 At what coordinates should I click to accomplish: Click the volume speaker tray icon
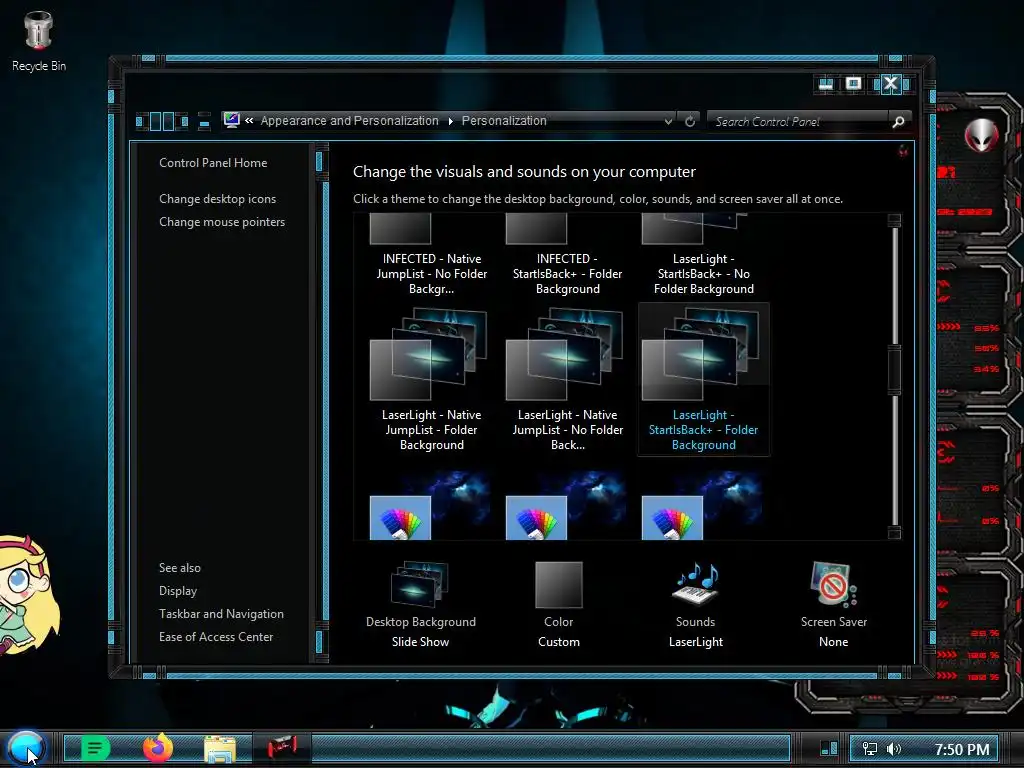(x=894, y=749)
